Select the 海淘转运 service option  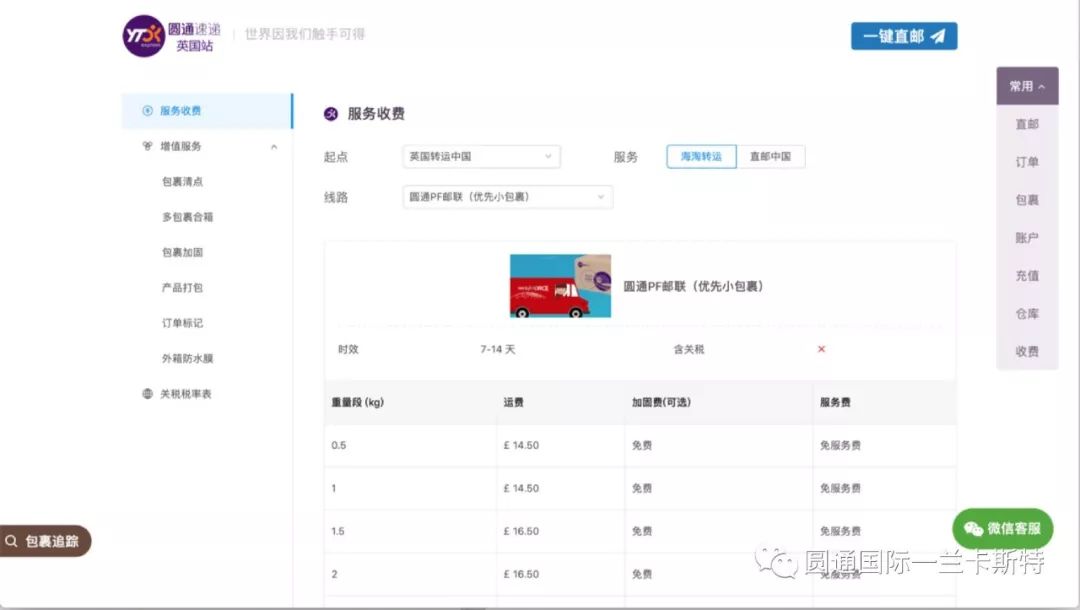[x=701, y=157]
